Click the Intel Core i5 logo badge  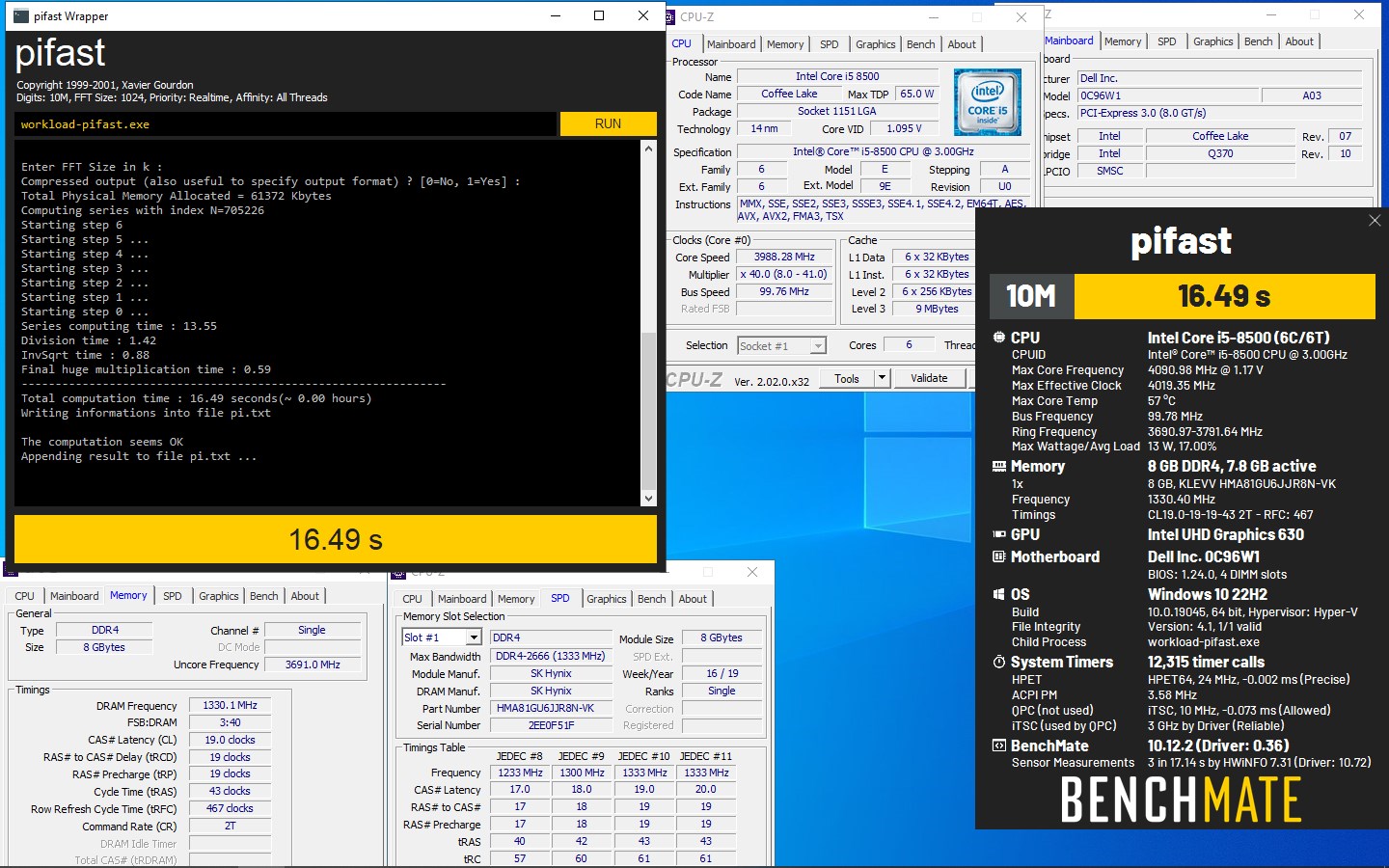click(988, 101)
